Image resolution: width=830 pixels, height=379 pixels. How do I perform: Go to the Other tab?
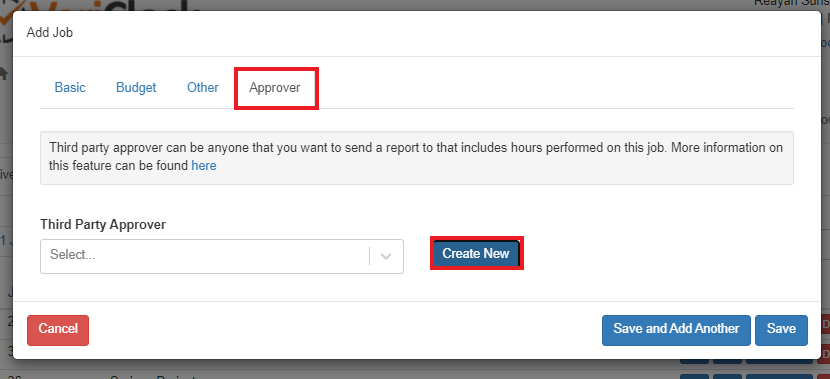[203, 87]
